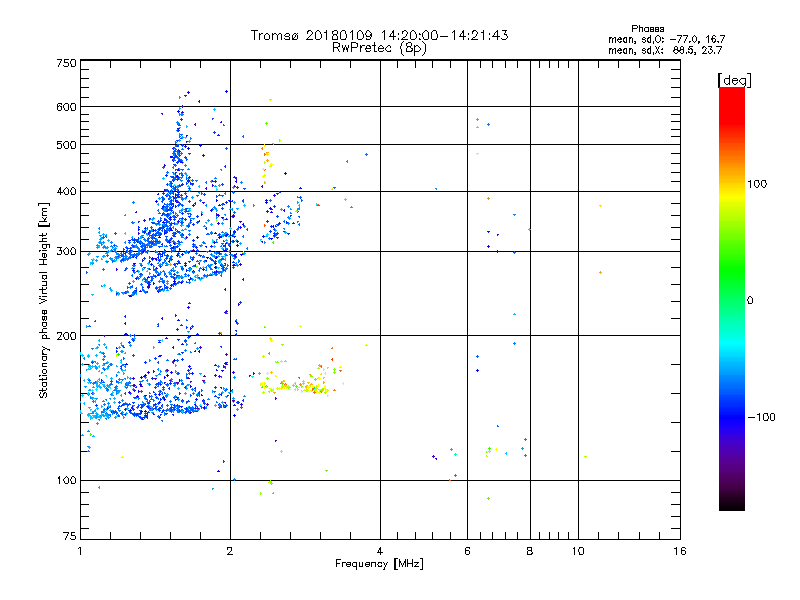Click the x-axis tick label '1'
The height and width of the screenshot is (600, 800).
[80, 551]
